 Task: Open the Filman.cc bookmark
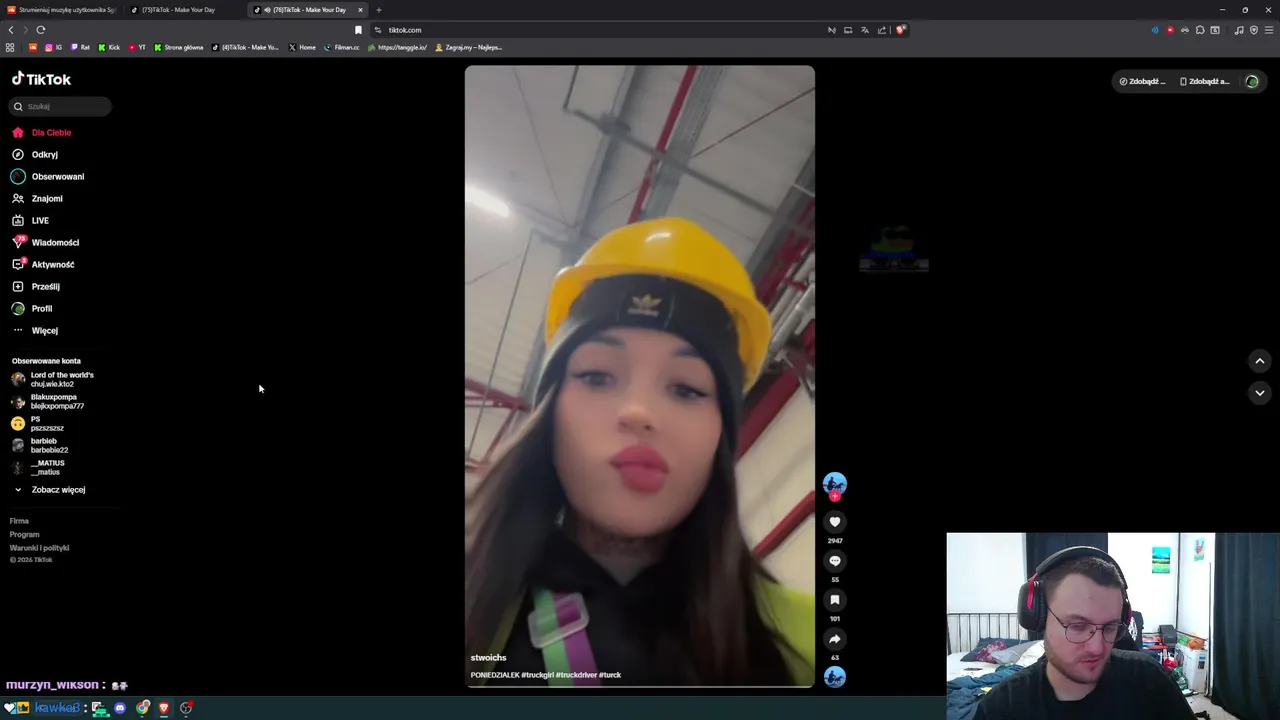point(341,47)
